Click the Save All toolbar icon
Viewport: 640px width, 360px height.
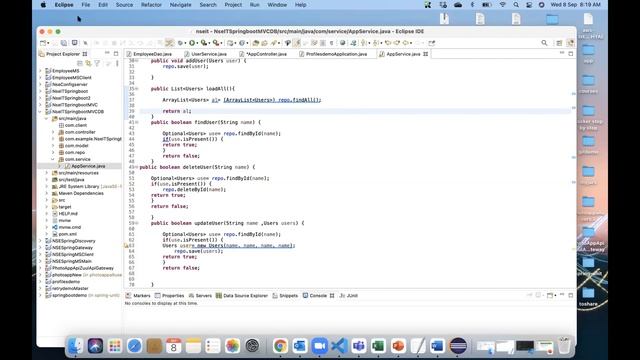[64, 43]
